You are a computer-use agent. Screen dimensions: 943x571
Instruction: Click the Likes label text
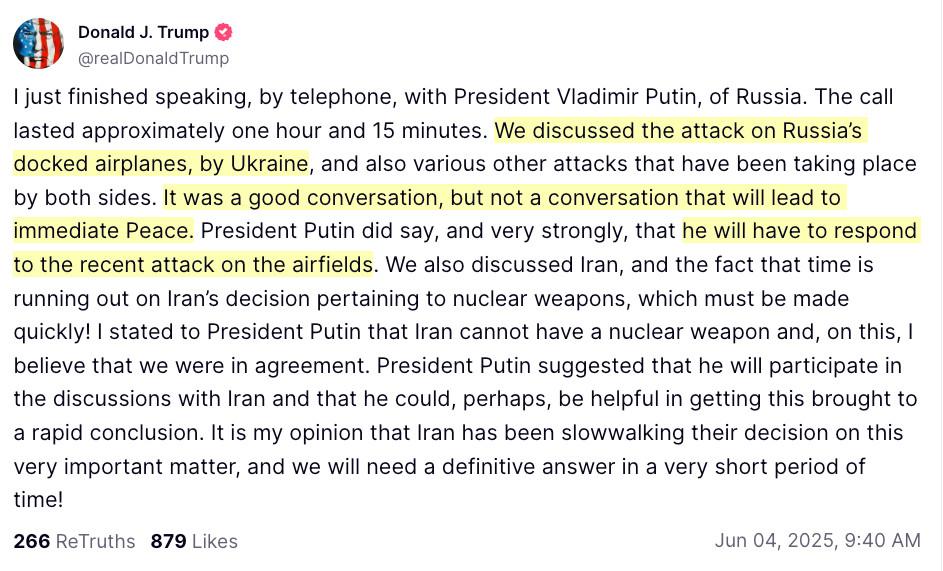click(x=215, y=541)
